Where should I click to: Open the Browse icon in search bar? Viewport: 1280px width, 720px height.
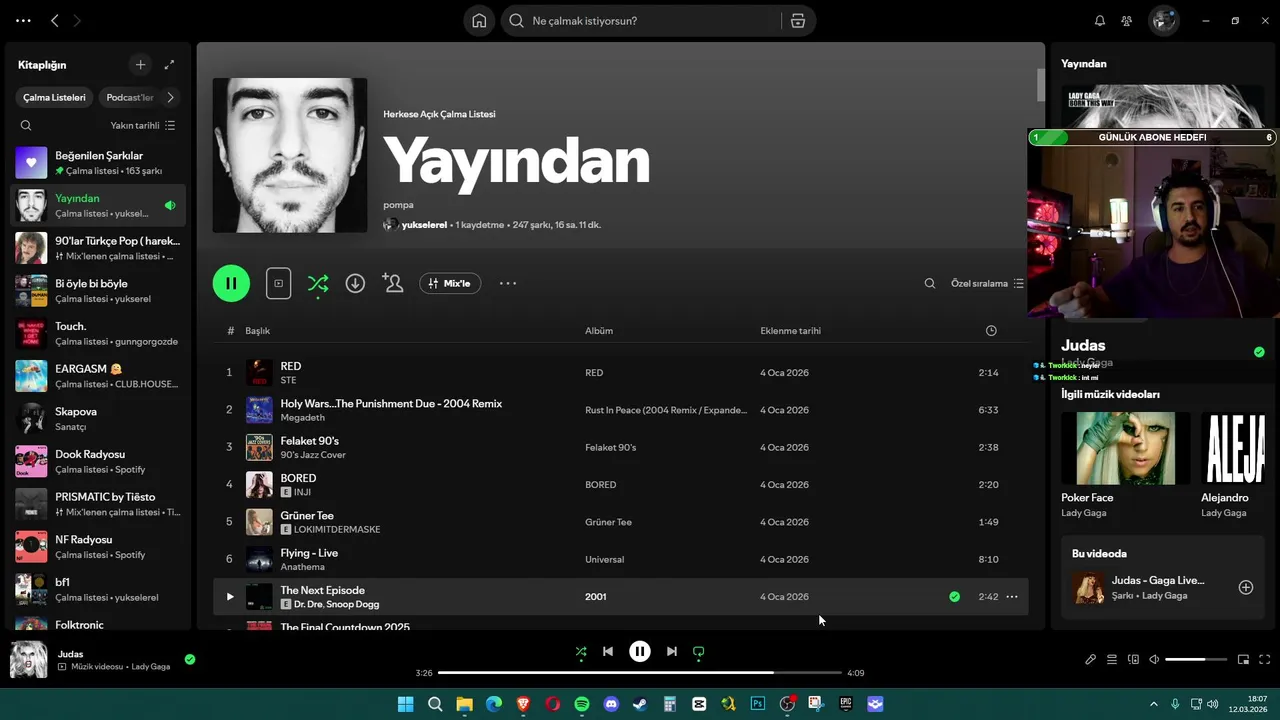(x=797, y=21)
